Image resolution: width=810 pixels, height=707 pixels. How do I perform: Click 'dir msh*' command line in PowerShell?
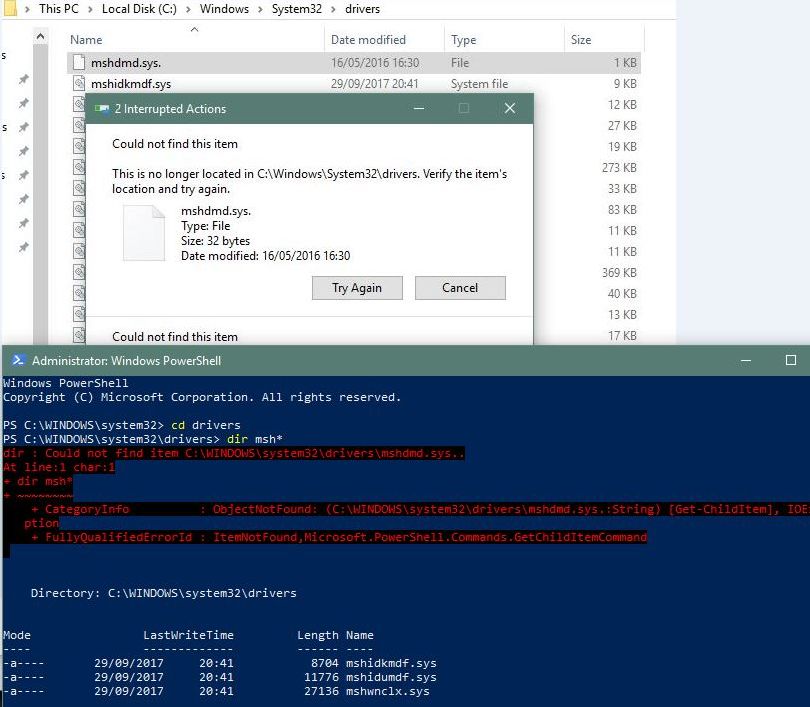click(255, 439)
